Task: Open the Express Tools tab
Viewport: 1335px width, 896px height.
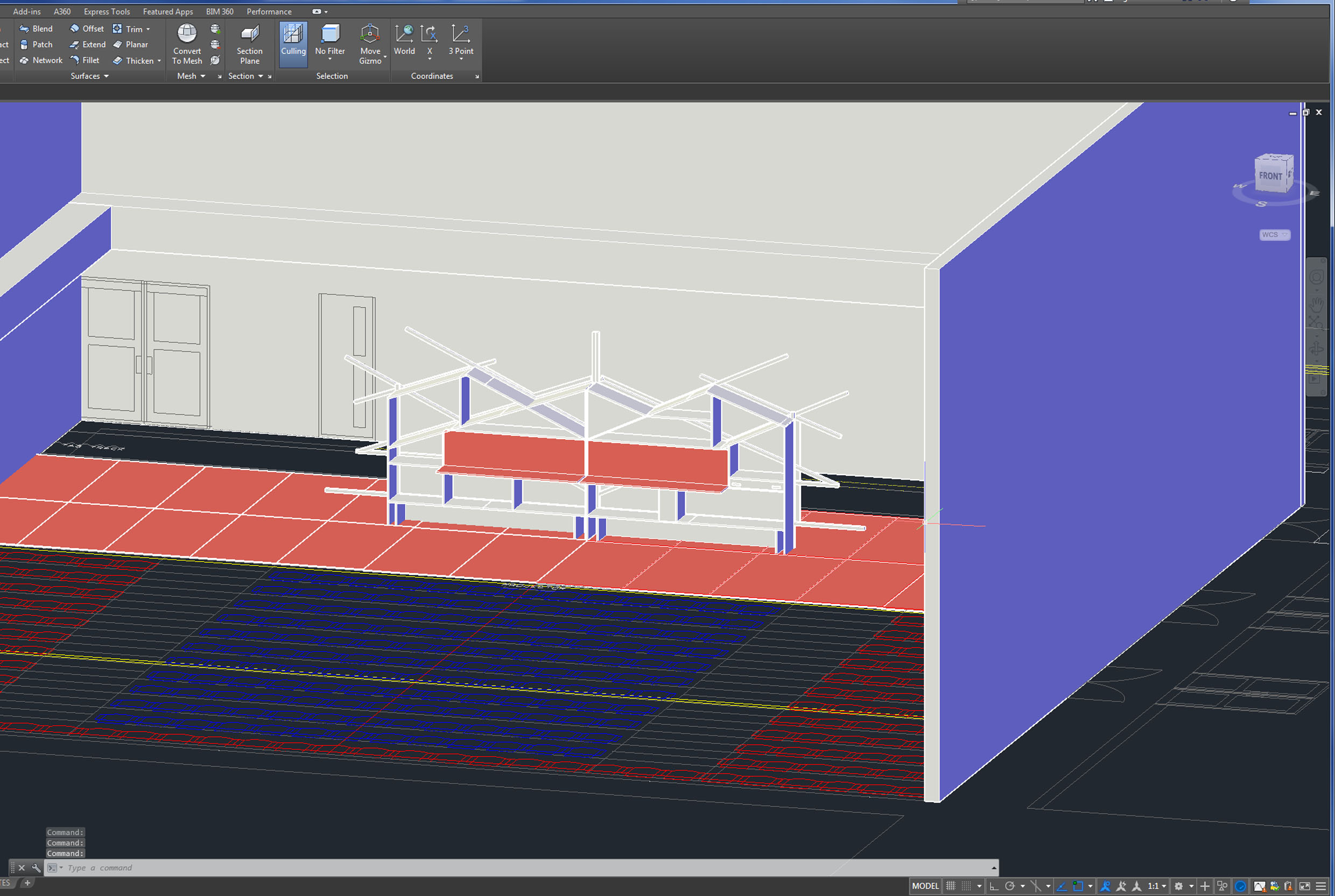Action: pos(106,11)
